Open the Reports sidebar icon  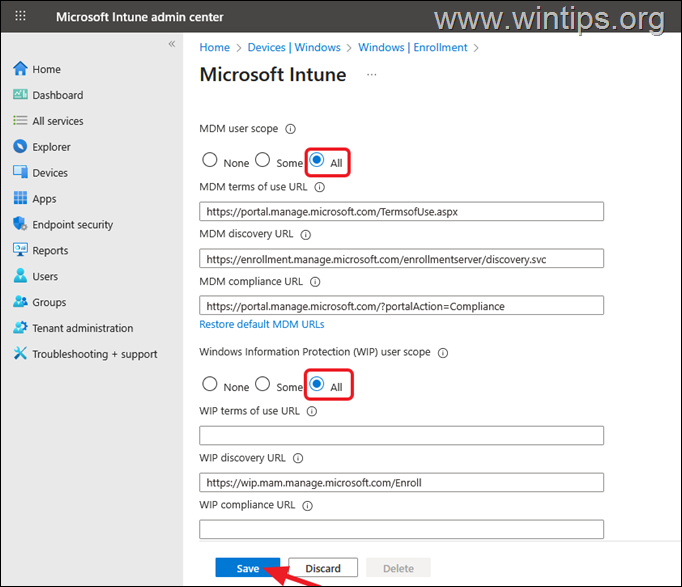20,251
